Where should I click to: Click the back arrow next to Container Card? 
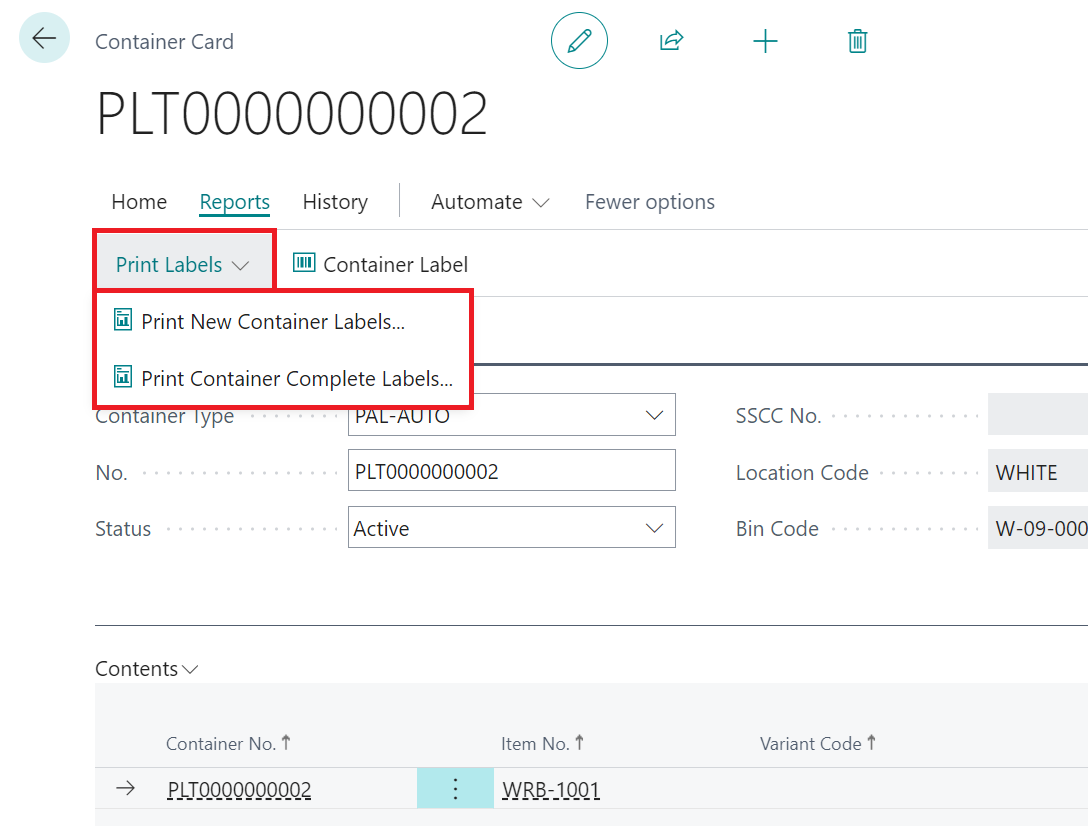pos(44,37)
